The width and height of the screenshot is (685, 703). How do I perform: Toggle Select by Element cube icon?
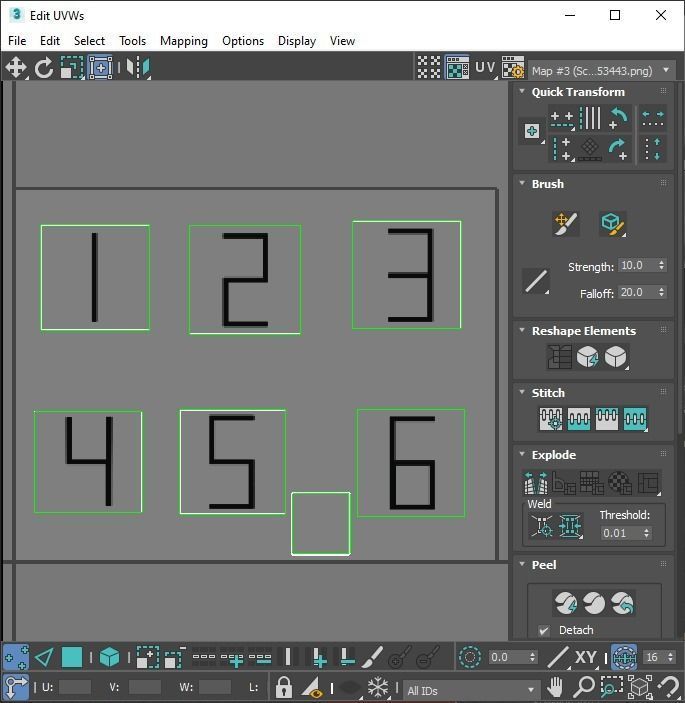(x=109, y=657)
